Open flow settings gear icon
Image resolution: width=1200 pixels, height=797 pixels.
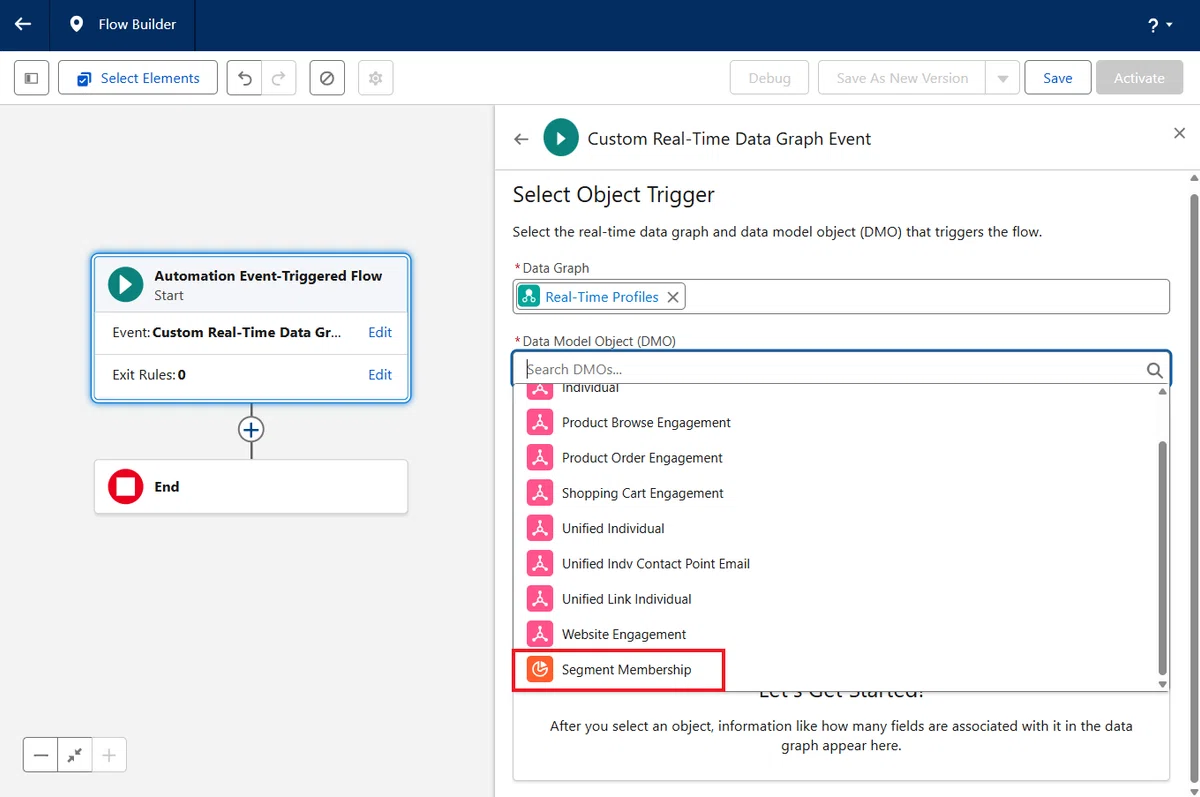(376, 78)
